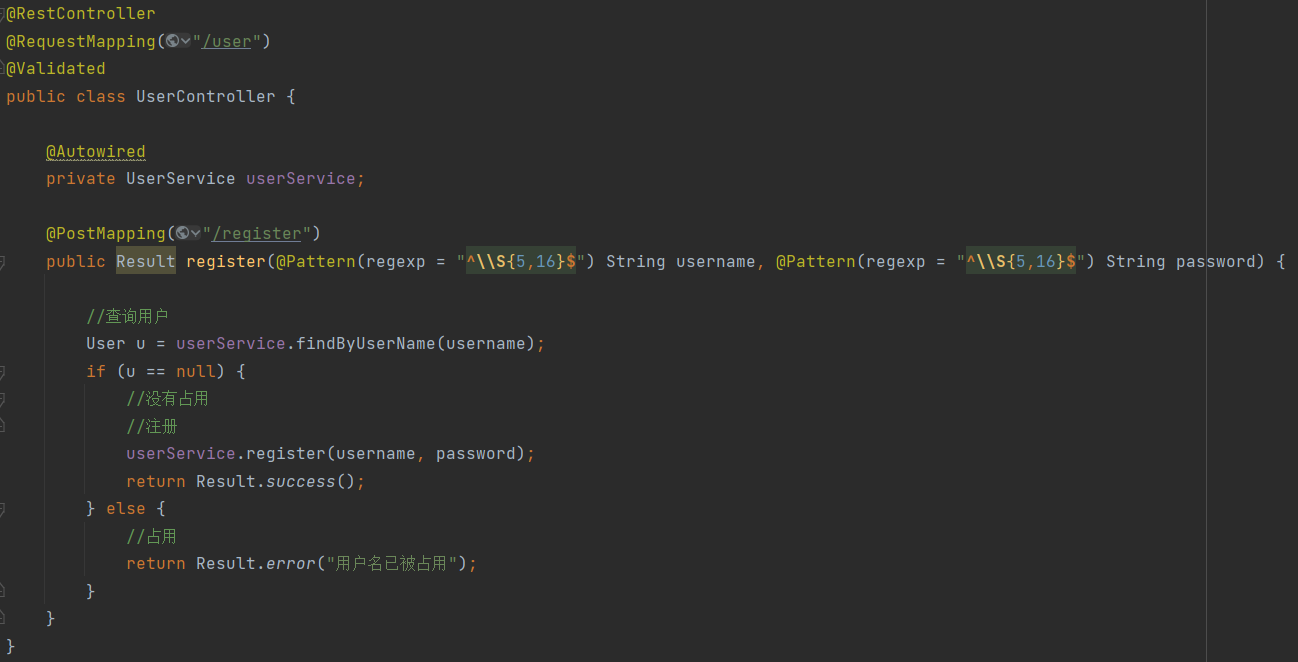Click the User type in "User u =" line

(x=106, y=344)
